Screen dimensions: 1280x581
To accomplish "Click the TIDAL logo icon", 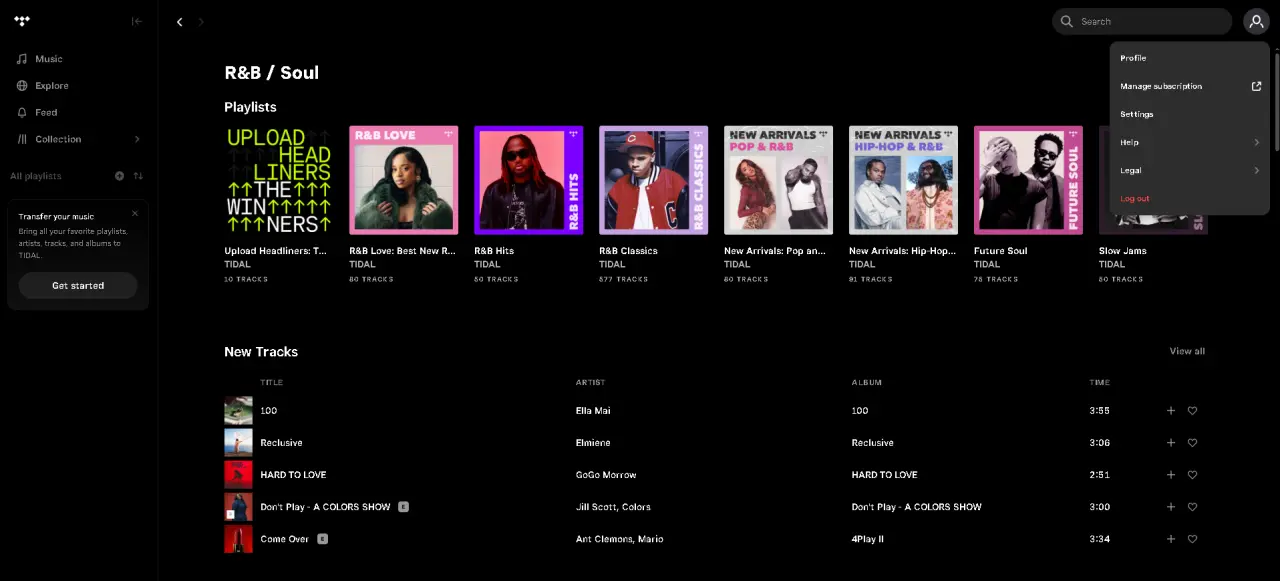I will tap(22, 21).
